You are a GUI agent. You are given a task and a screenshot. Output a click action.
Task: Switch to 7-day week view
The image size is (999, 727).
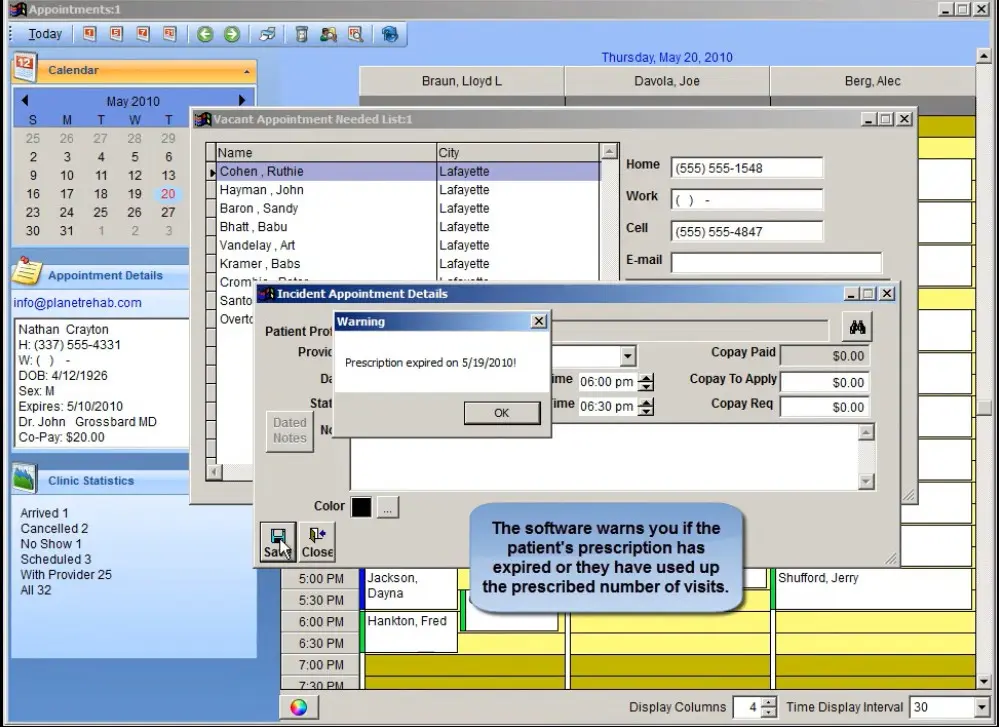click(140, 33)
